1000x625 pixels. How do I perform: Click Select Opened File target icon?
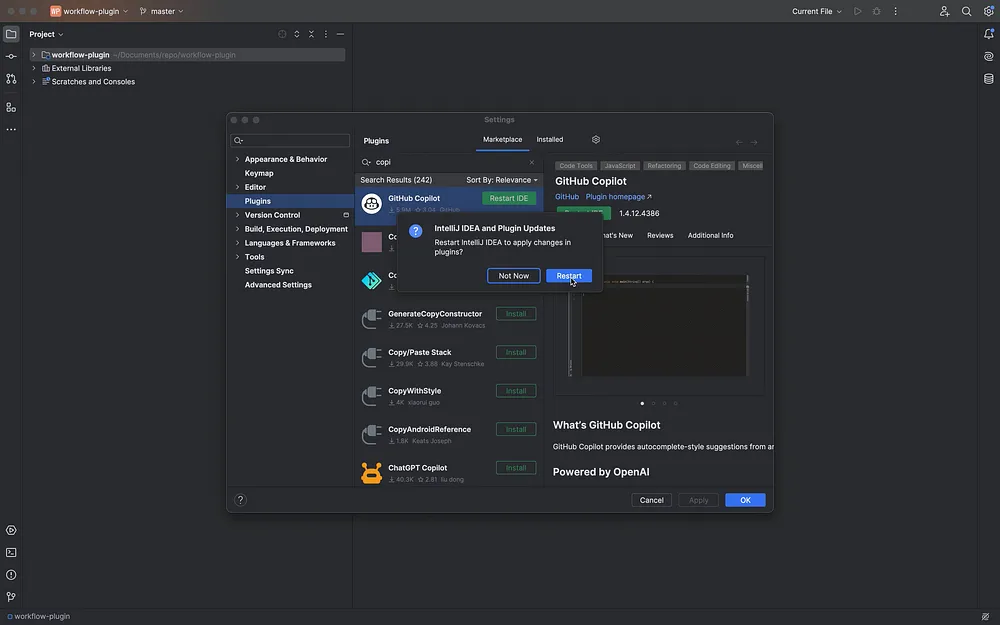(x=282, y=34)
